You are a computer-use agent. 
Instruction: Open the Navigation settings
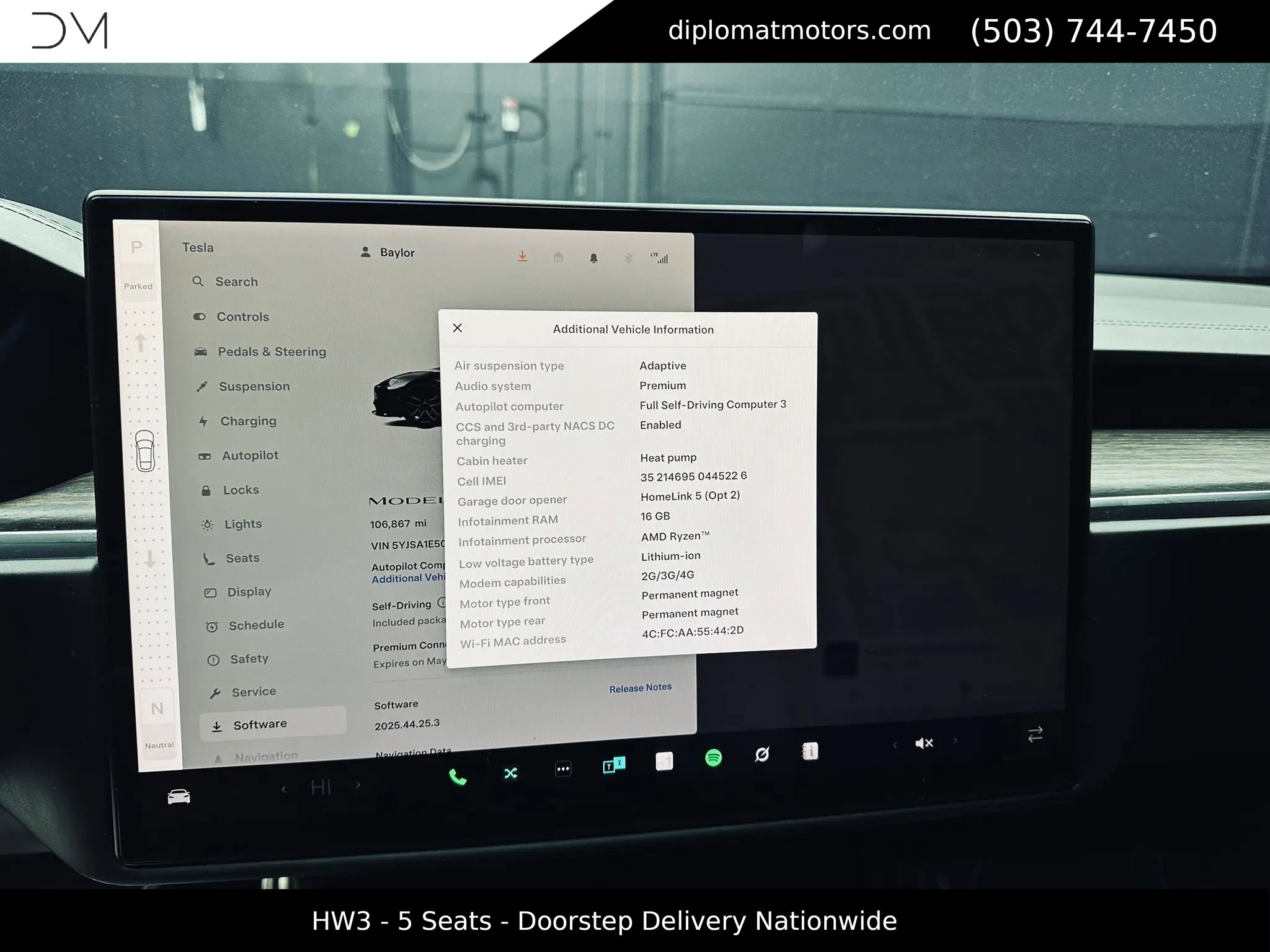255,757
